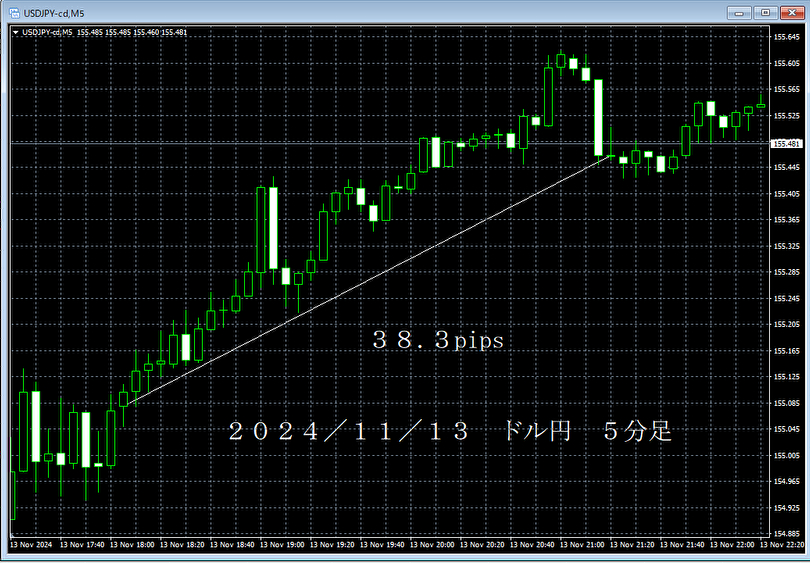The width and height of the screenshot is (810, 563).
Task: Click the 155.525 price axis label
Action: (x=786, y=116)
